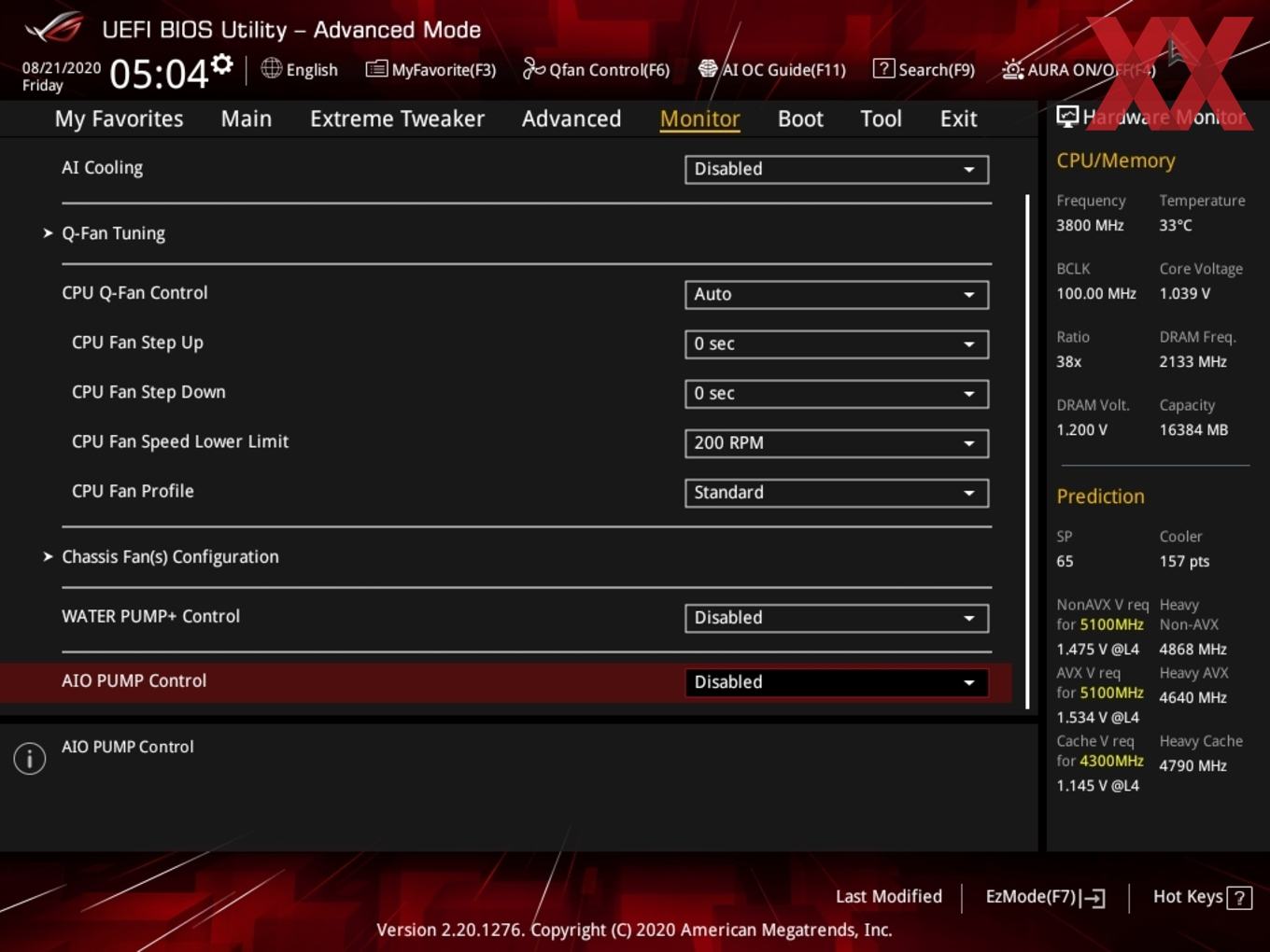Screen dimensions: 1270x952
Task: Click the AI OC Guide brain icon
Action: (x=708, y=68)
